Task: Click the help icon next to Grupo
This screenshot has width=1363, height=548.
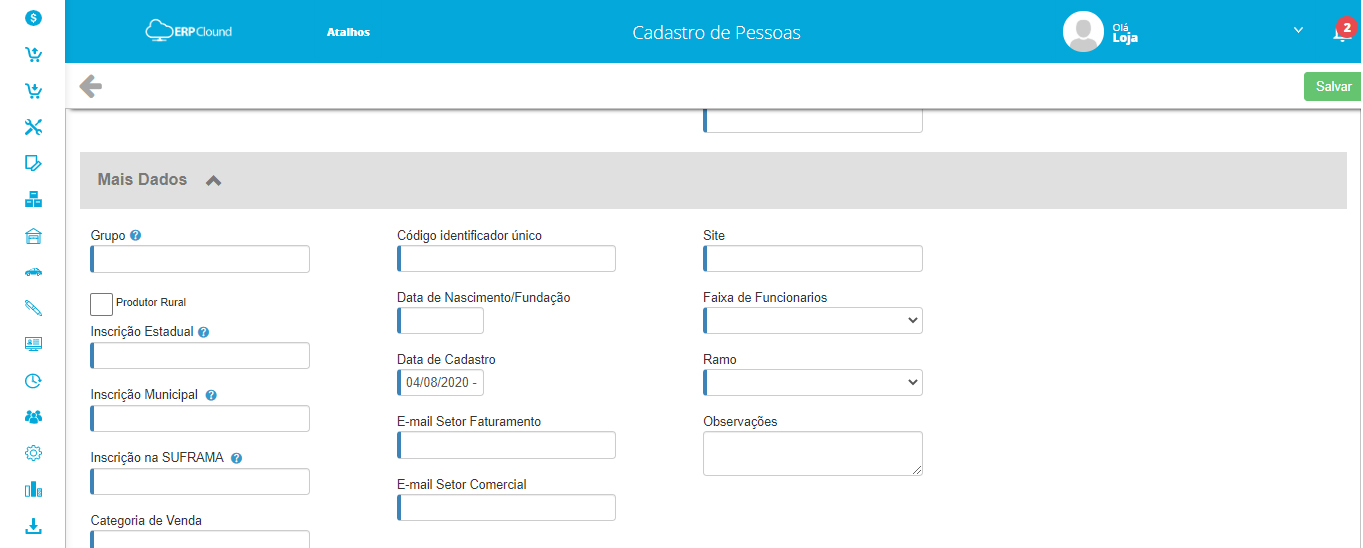Action: pyautogui.click(x=136, y=236)
